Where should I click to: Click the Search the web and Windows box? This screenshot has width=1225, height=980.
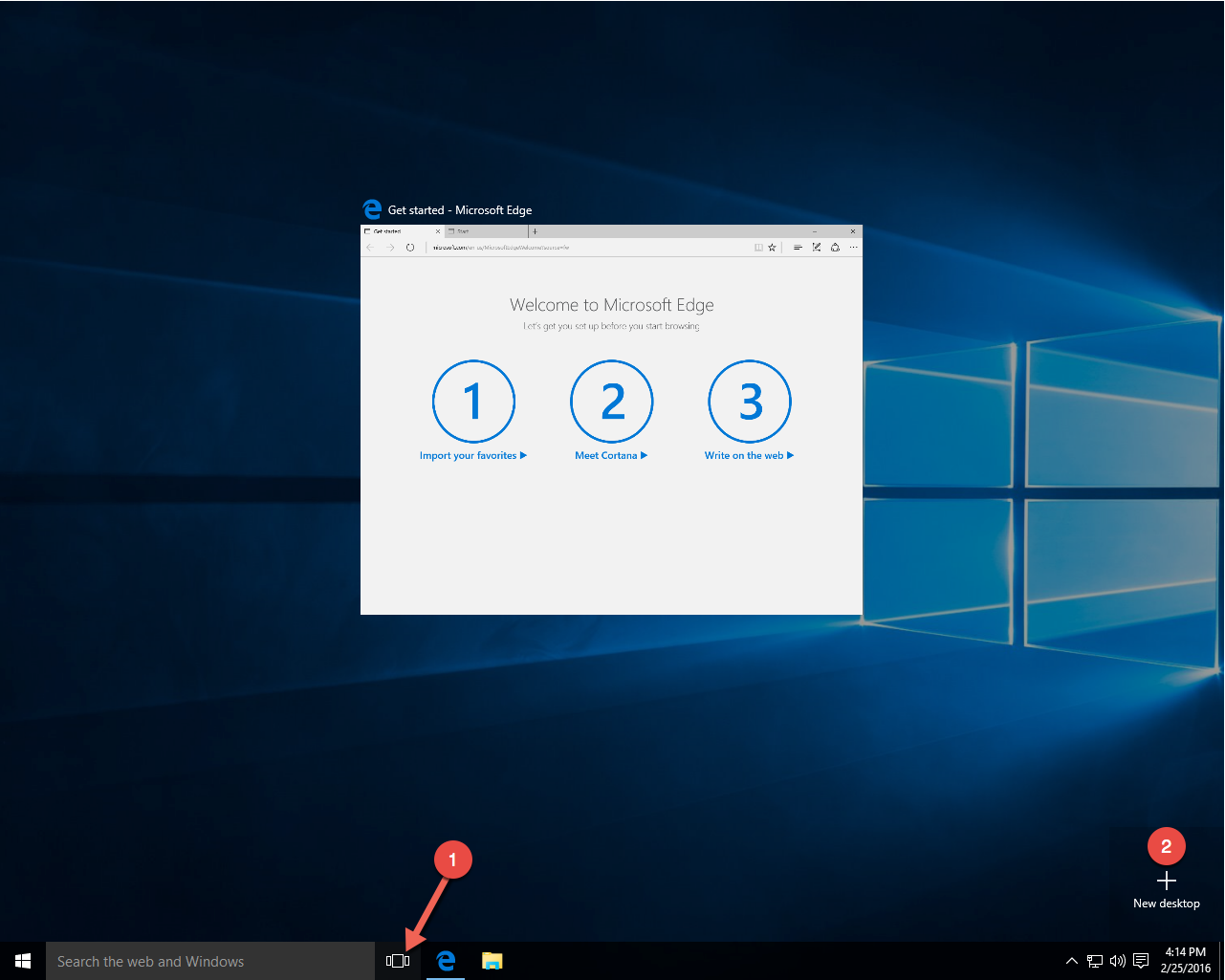pyautogui.click(x=210, y=961)
